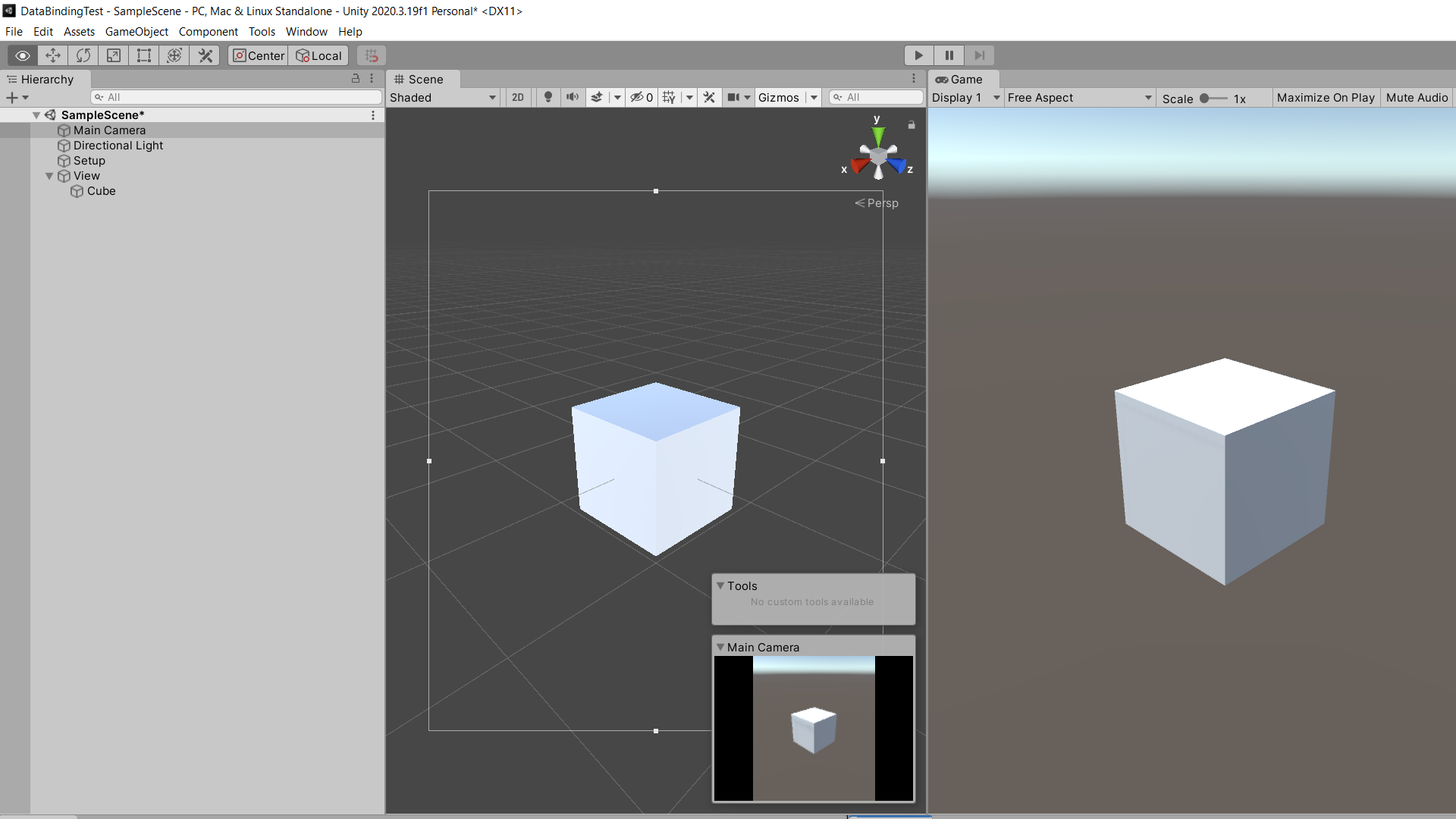
Task: Toggle Local rotation handle mode
Action: point(318,55)
